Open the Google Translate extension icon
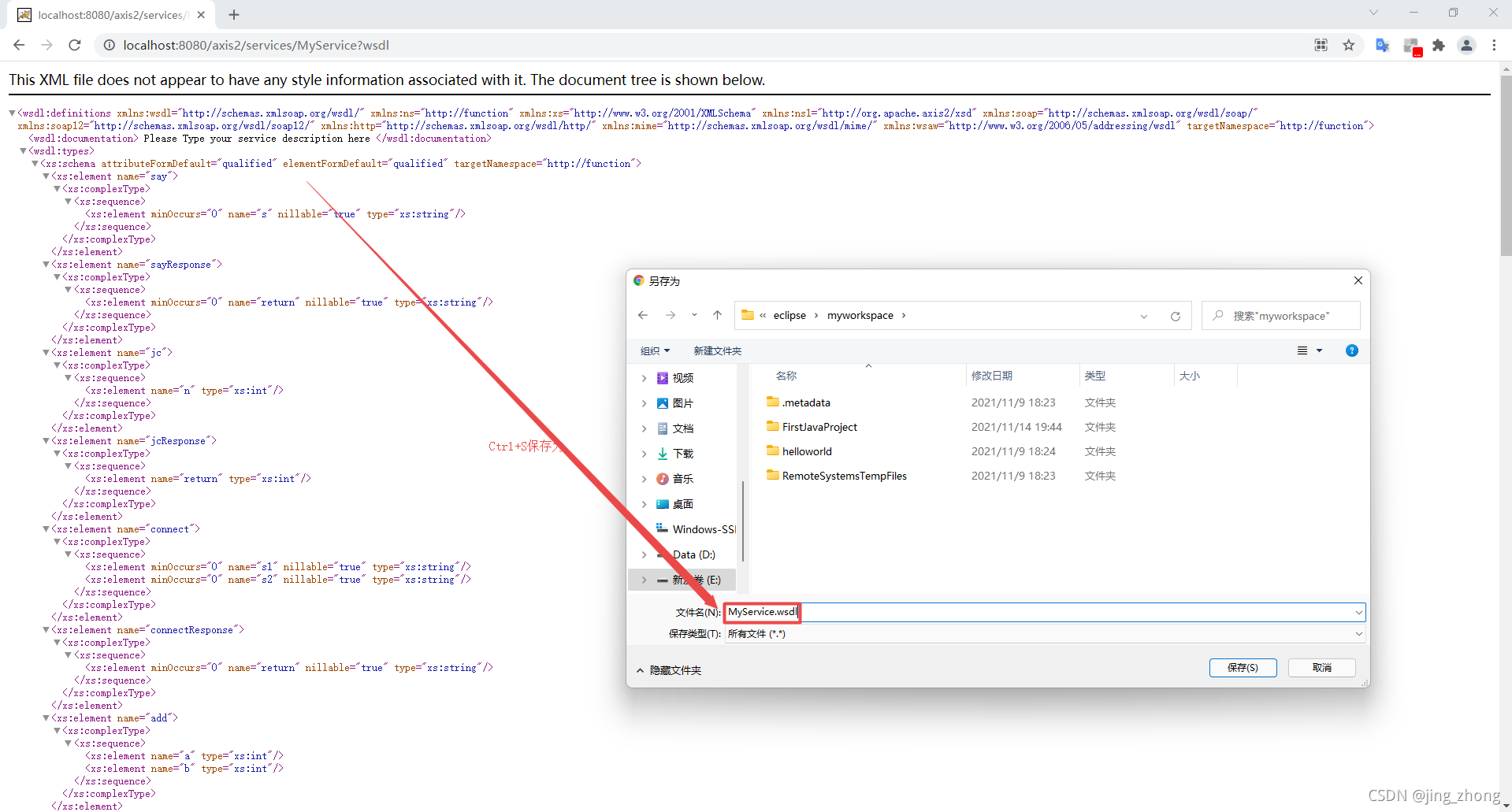 coord(1382,45)
